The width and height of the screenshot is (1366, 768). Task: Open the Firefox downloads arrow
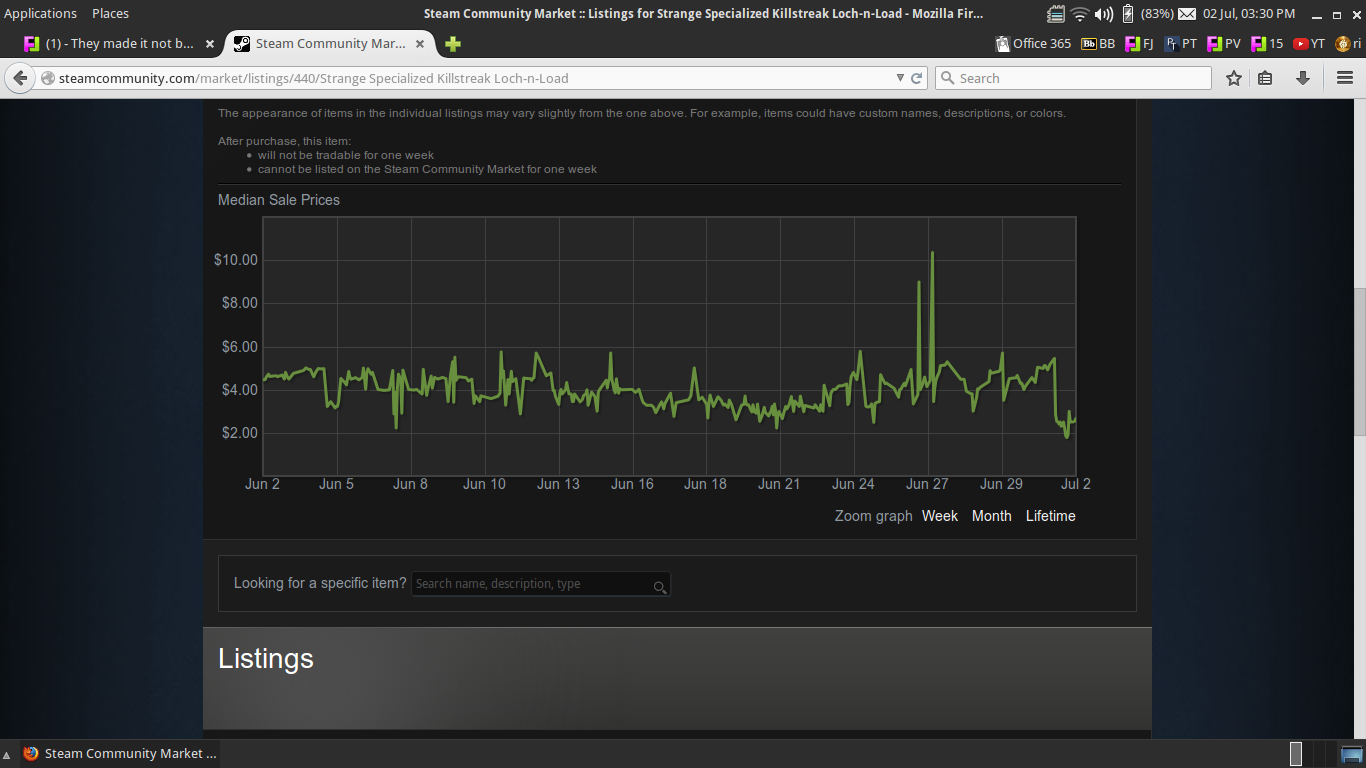(1302, 78)
